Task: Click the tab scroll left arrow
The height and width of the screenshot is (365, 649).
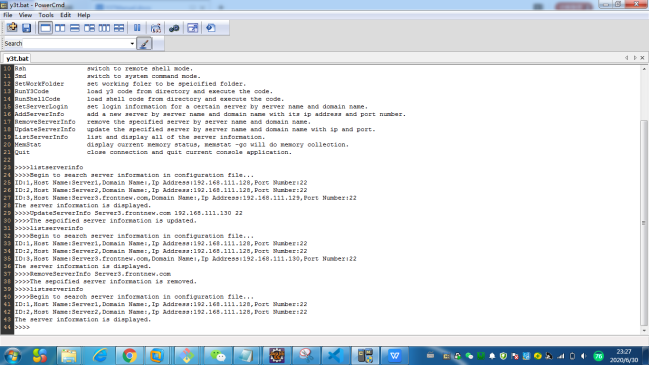Action: (627, 58)
